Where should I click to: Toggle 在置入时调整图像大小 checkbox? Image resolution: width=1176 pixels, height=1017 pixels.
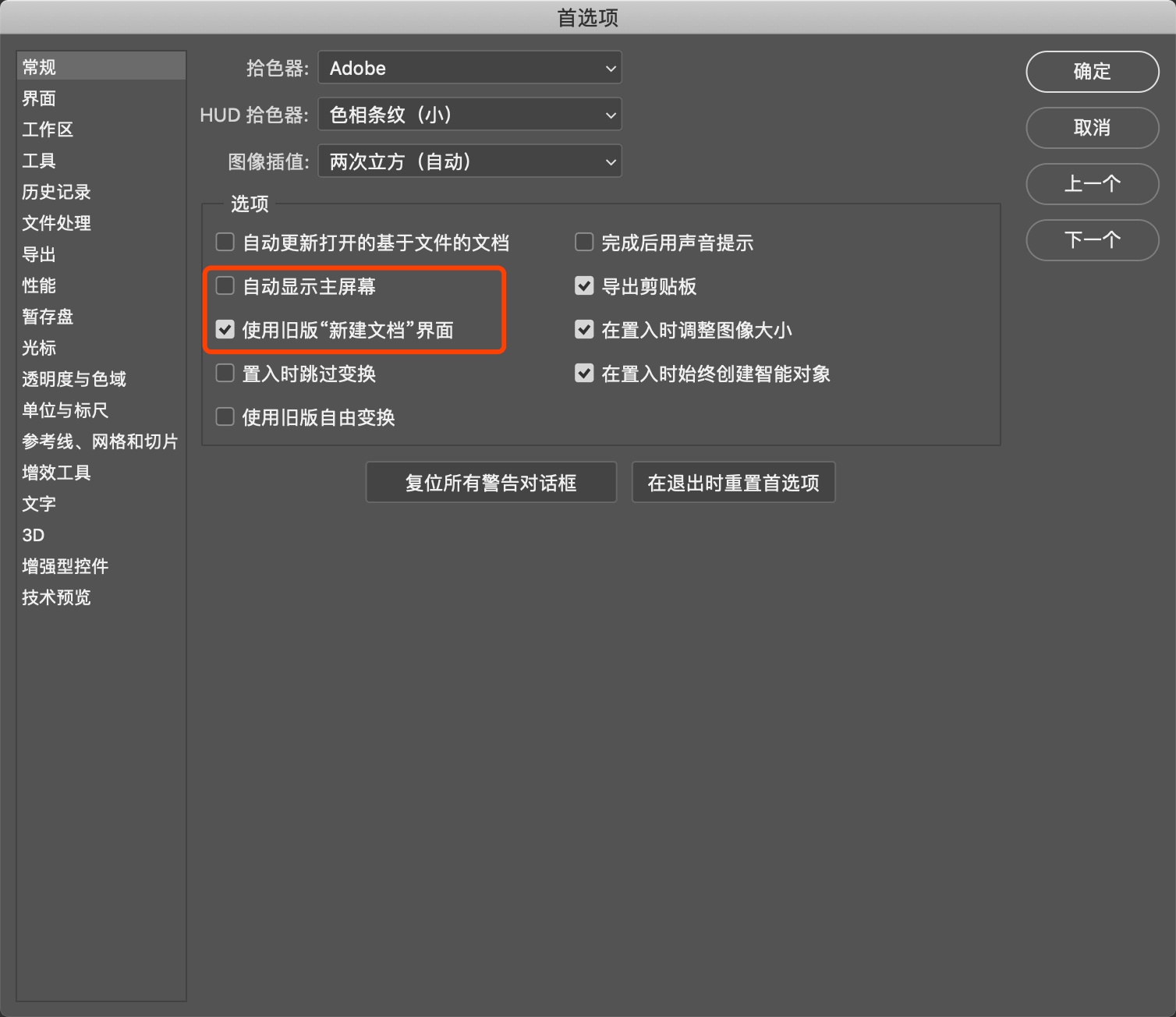click(584, 330)
